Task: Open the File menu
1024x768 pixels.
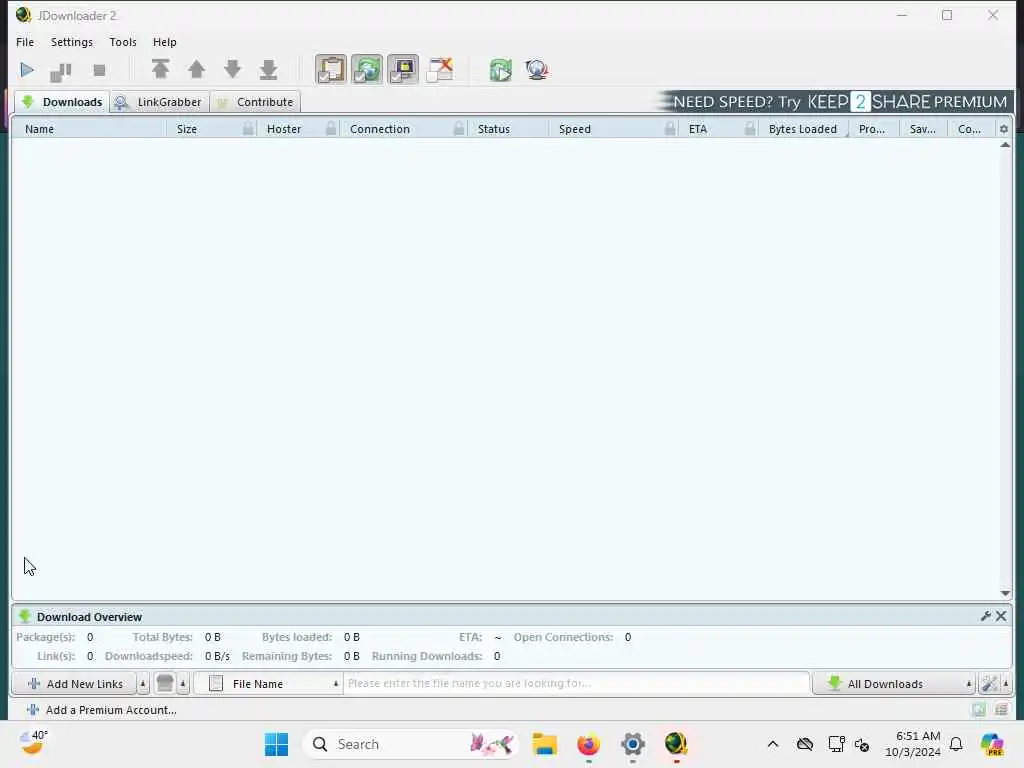Action: [25, 42]
